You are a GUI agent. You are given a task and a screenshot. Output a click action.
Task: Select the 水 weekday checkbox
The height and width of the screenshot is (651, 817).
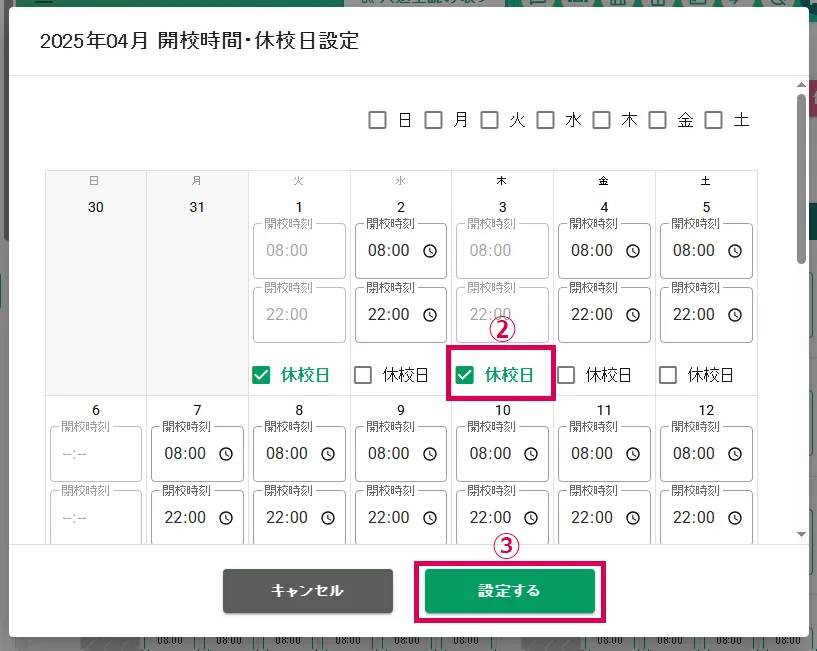(545, 120)
